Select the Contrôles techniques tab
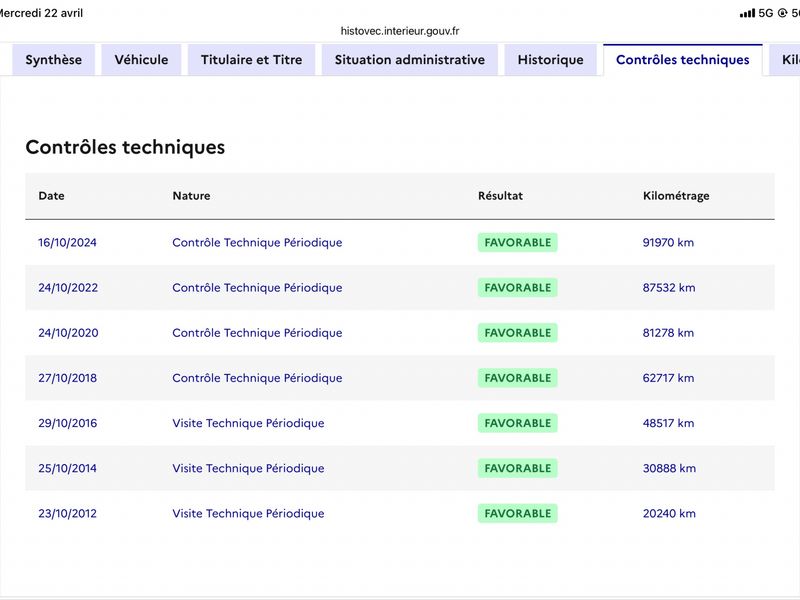Image resolution: width=800 pixels, height=600 pixels. [683, 60]
